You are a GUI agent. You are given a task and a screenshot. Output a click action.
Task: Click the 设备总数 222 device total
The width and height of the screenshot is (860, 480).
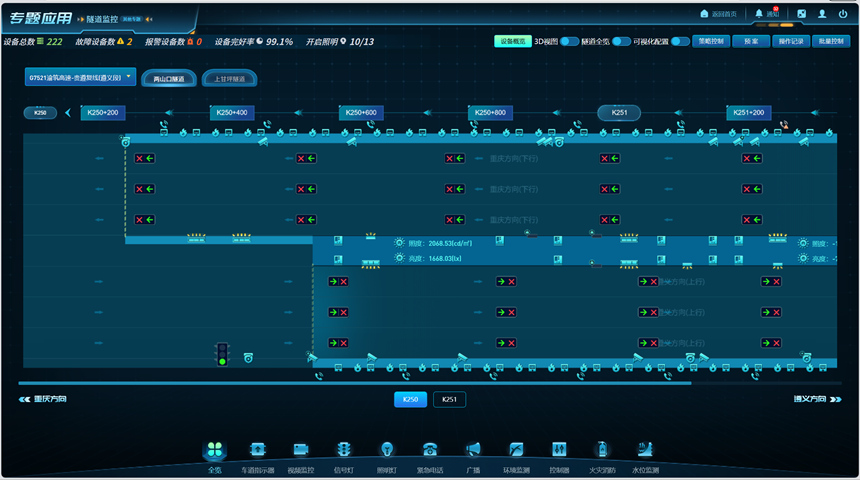point(32,42)
